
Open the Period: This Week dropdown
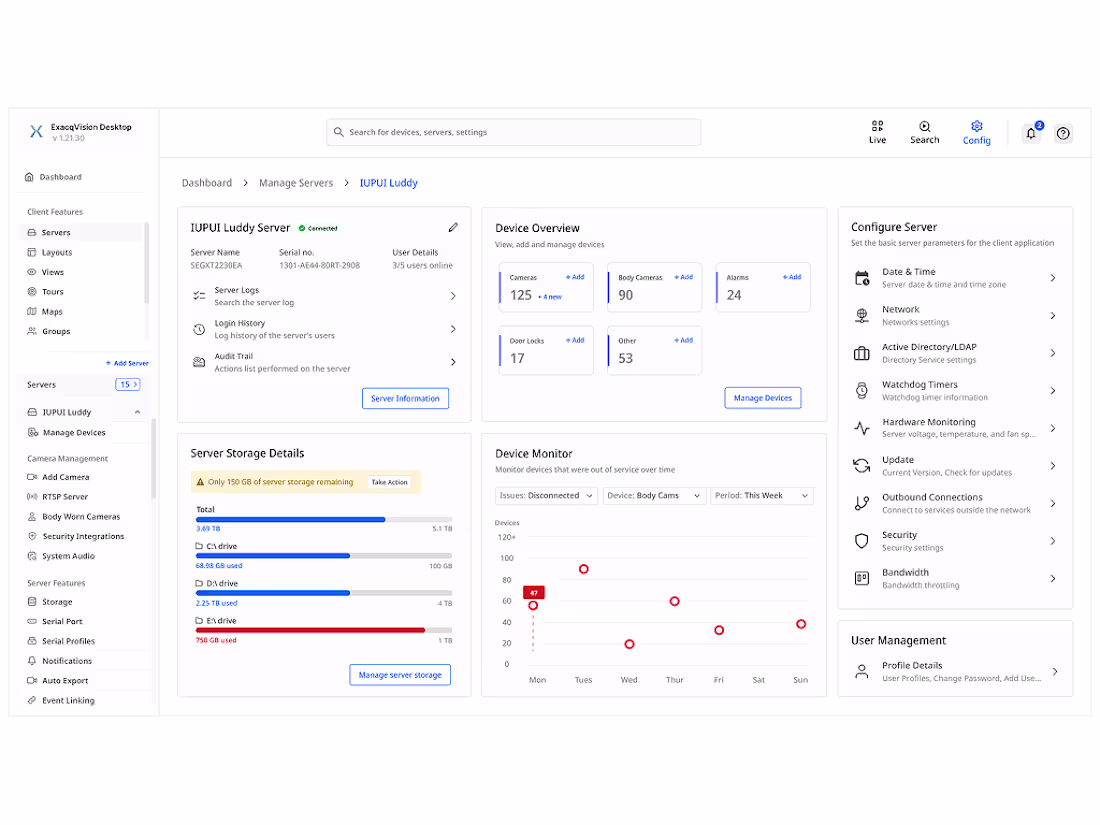click(x=762, y=495)
